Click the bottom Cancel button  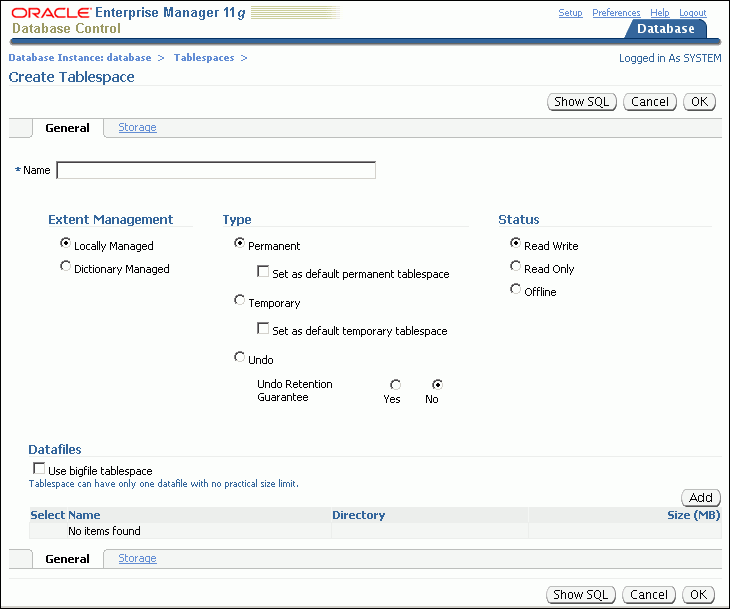650,595
